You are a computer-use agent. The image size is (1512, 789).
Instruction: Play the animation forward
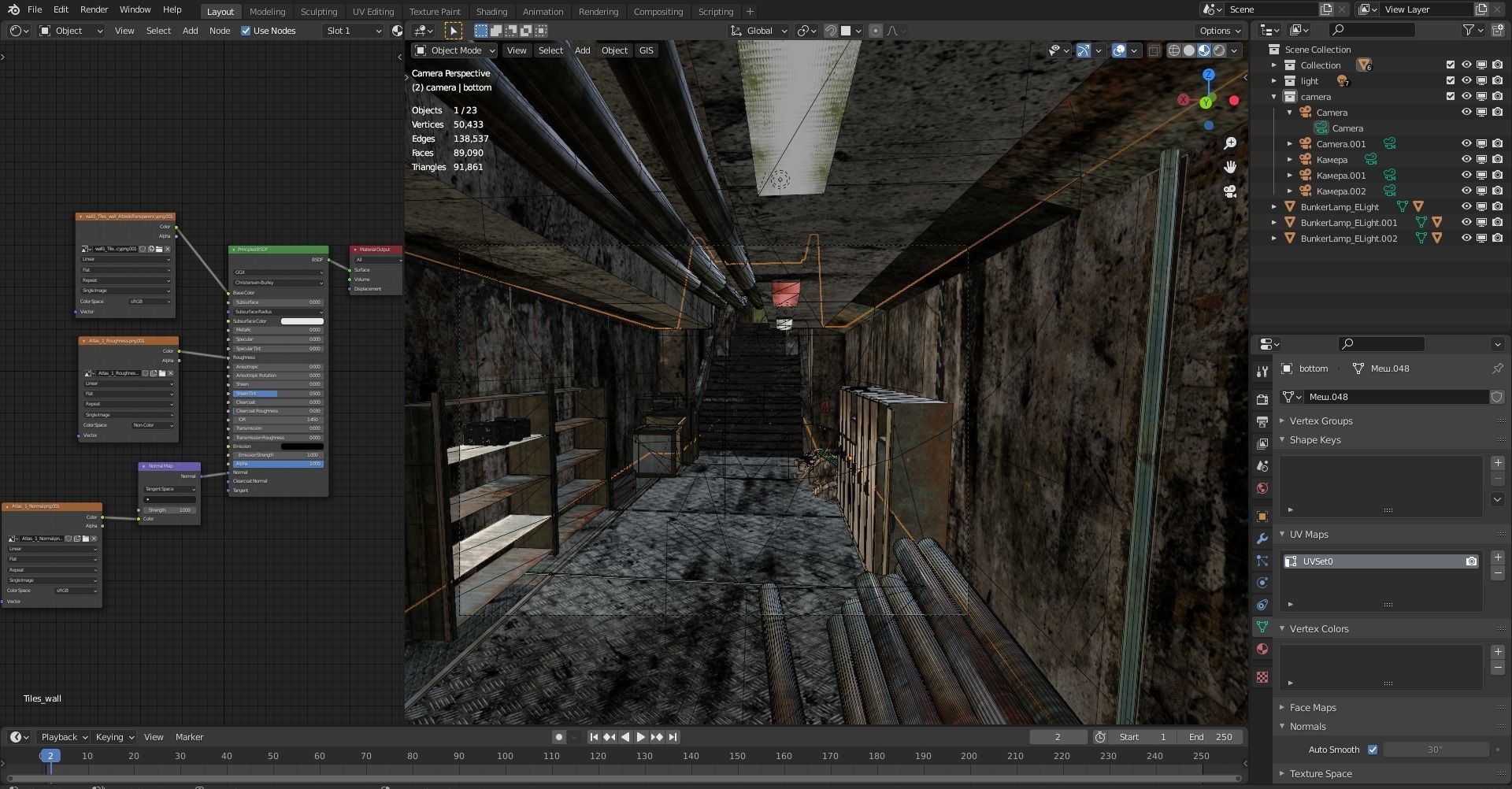640,737
